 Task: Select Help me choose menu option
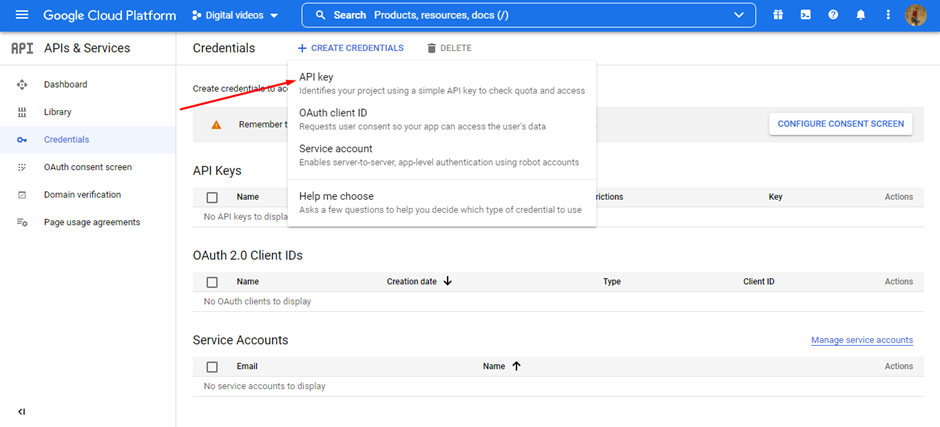(442, 203)
